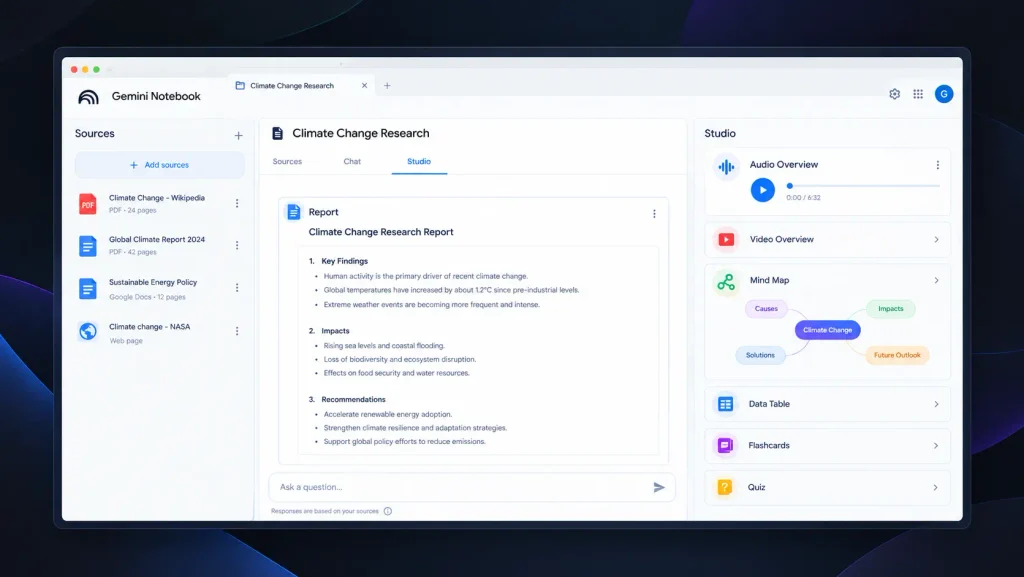Click the Gemini Notebook logo icon
Viewport: 1024px width, 577px height.
88,97
